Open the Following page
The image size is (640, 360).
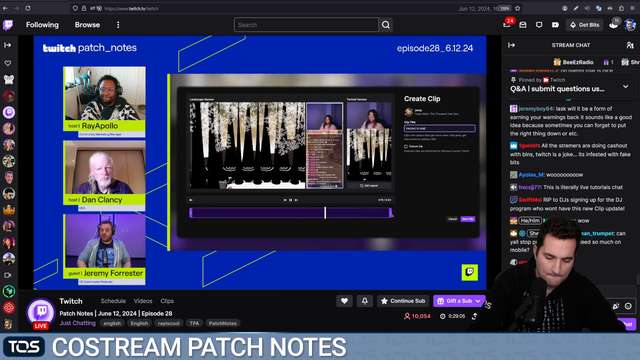click(x=42, y=25)
